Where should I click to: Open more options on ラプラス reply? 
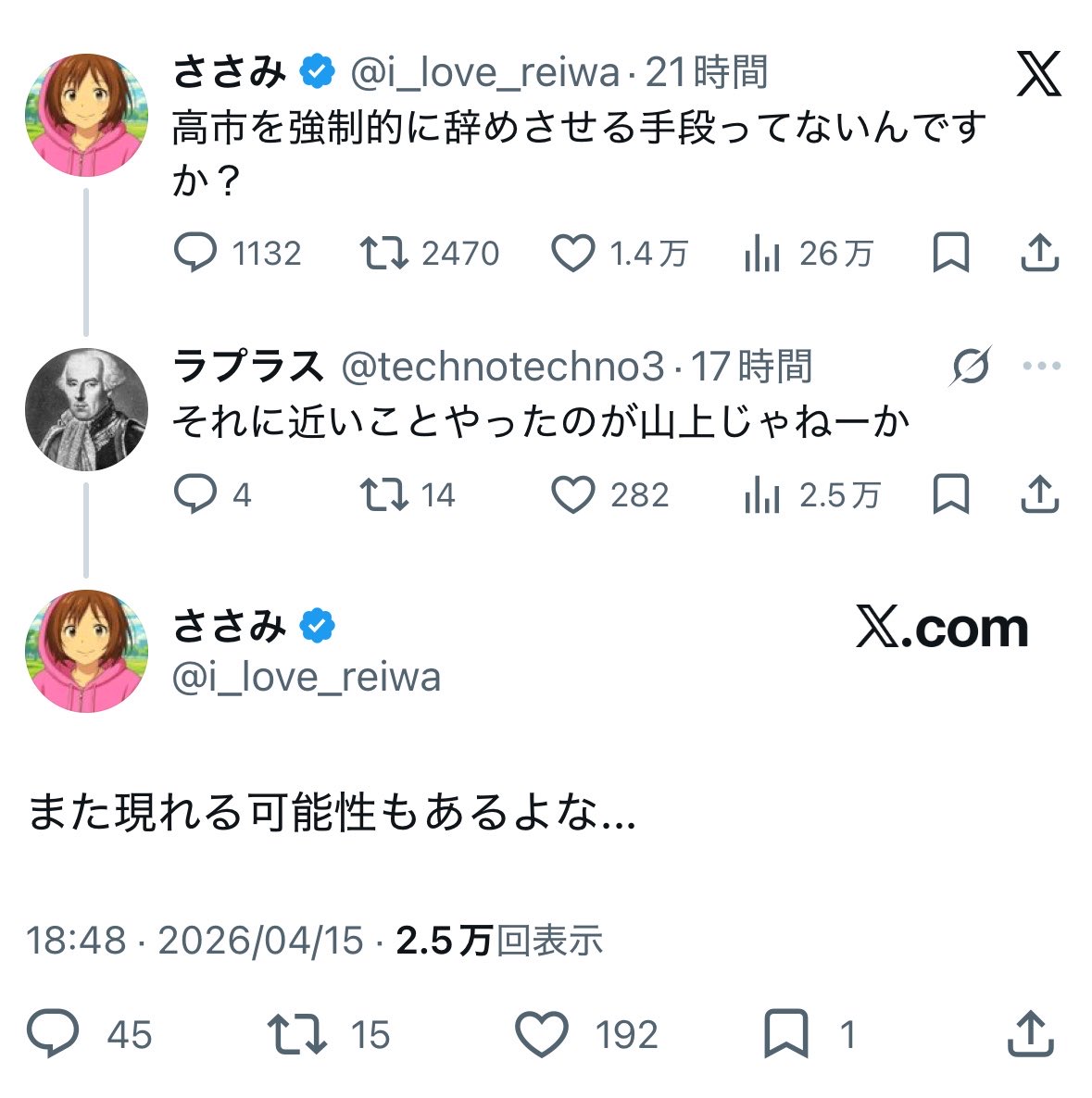[x=1041, y=367]
